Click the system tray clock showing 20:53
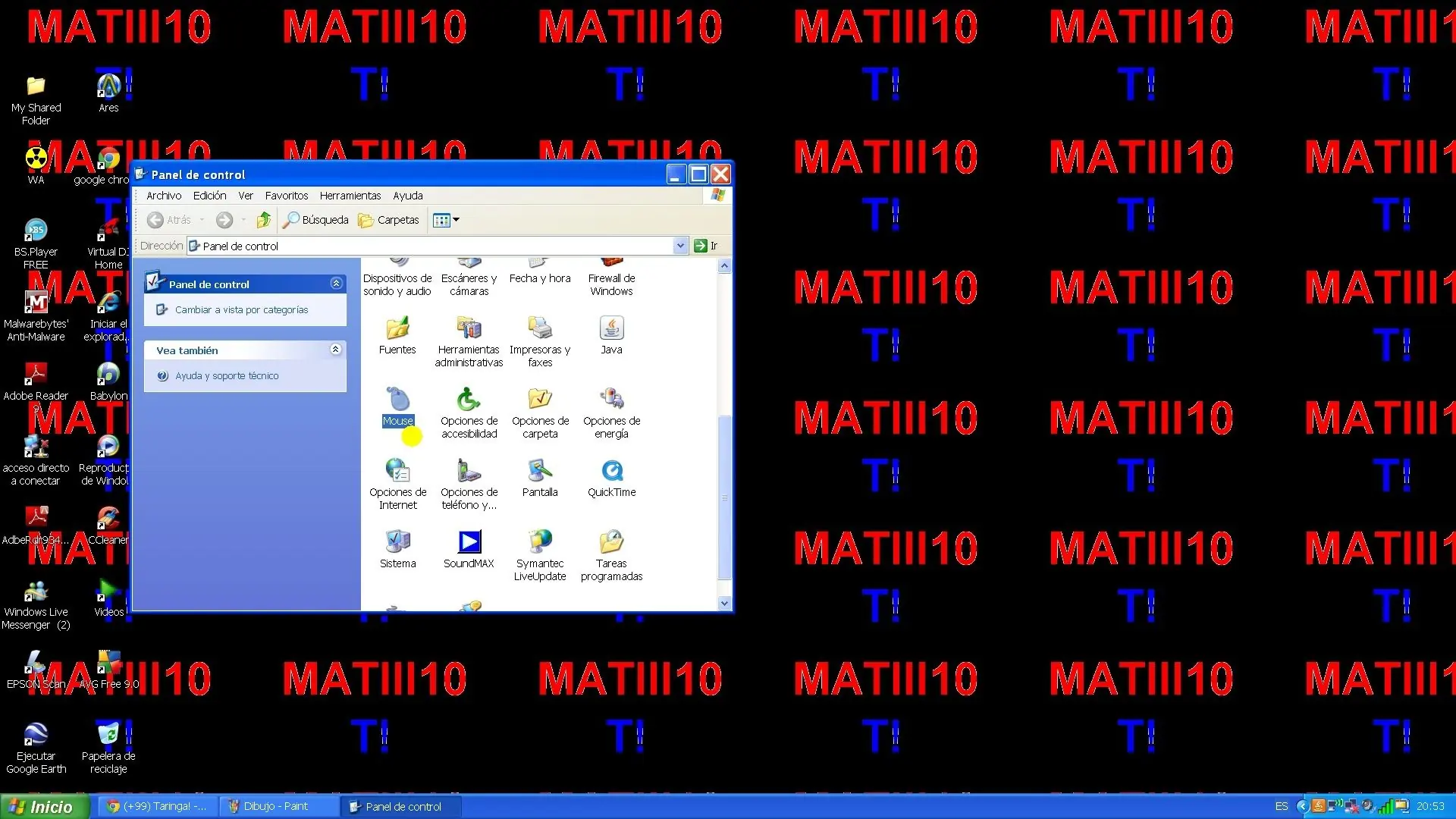Image resolution: width=1456 pixels, height=819 pixels. click(1430, 806)
